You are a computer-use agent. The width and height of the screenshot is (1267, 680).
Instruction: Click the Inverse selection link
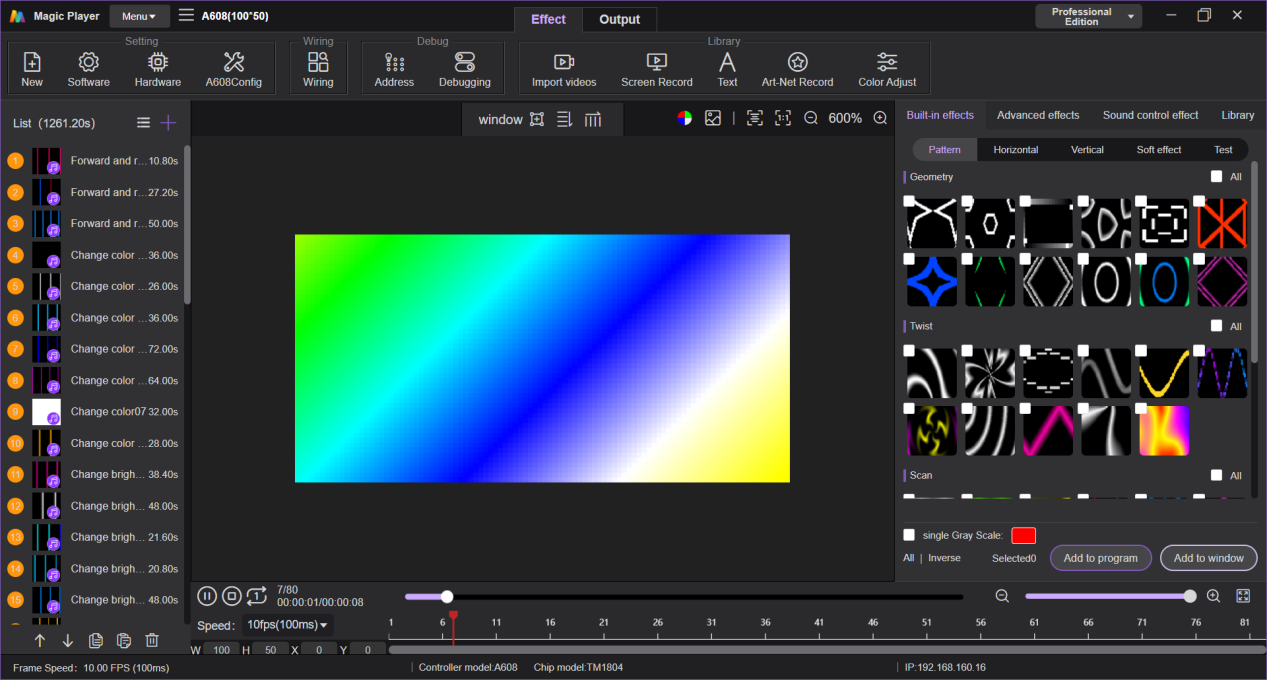pos(944,558)
